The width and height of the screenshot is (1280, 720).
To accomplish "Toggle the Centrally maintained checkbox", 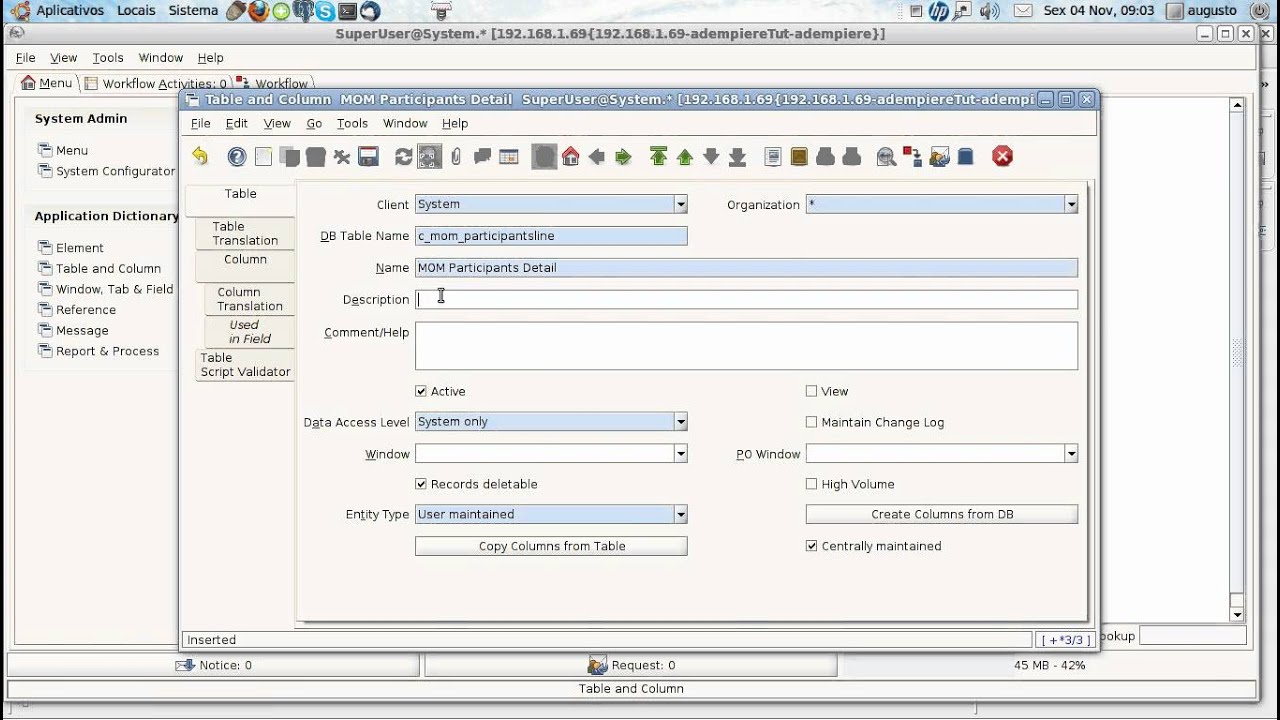I will (812, 546).
